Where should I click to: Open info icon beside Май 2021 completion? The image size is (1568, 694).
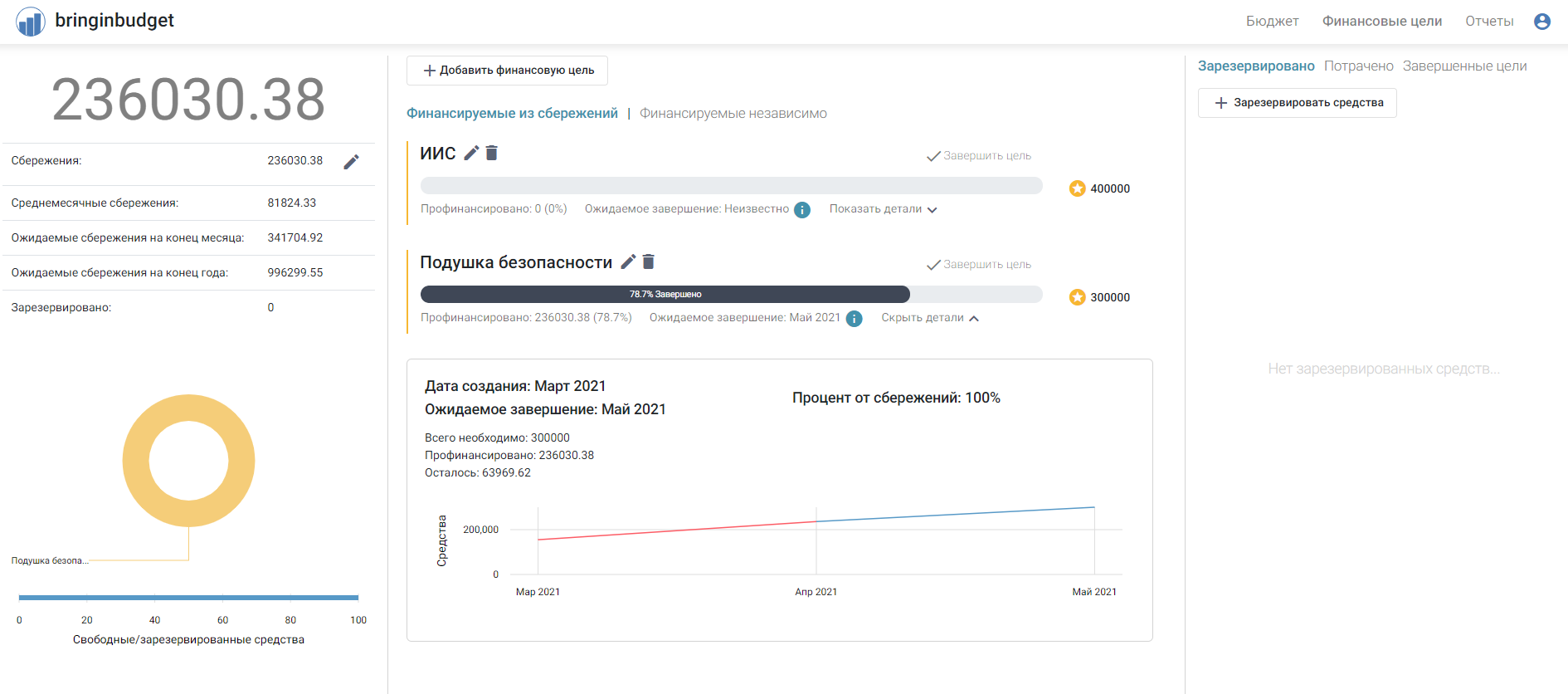coord(855,319)
